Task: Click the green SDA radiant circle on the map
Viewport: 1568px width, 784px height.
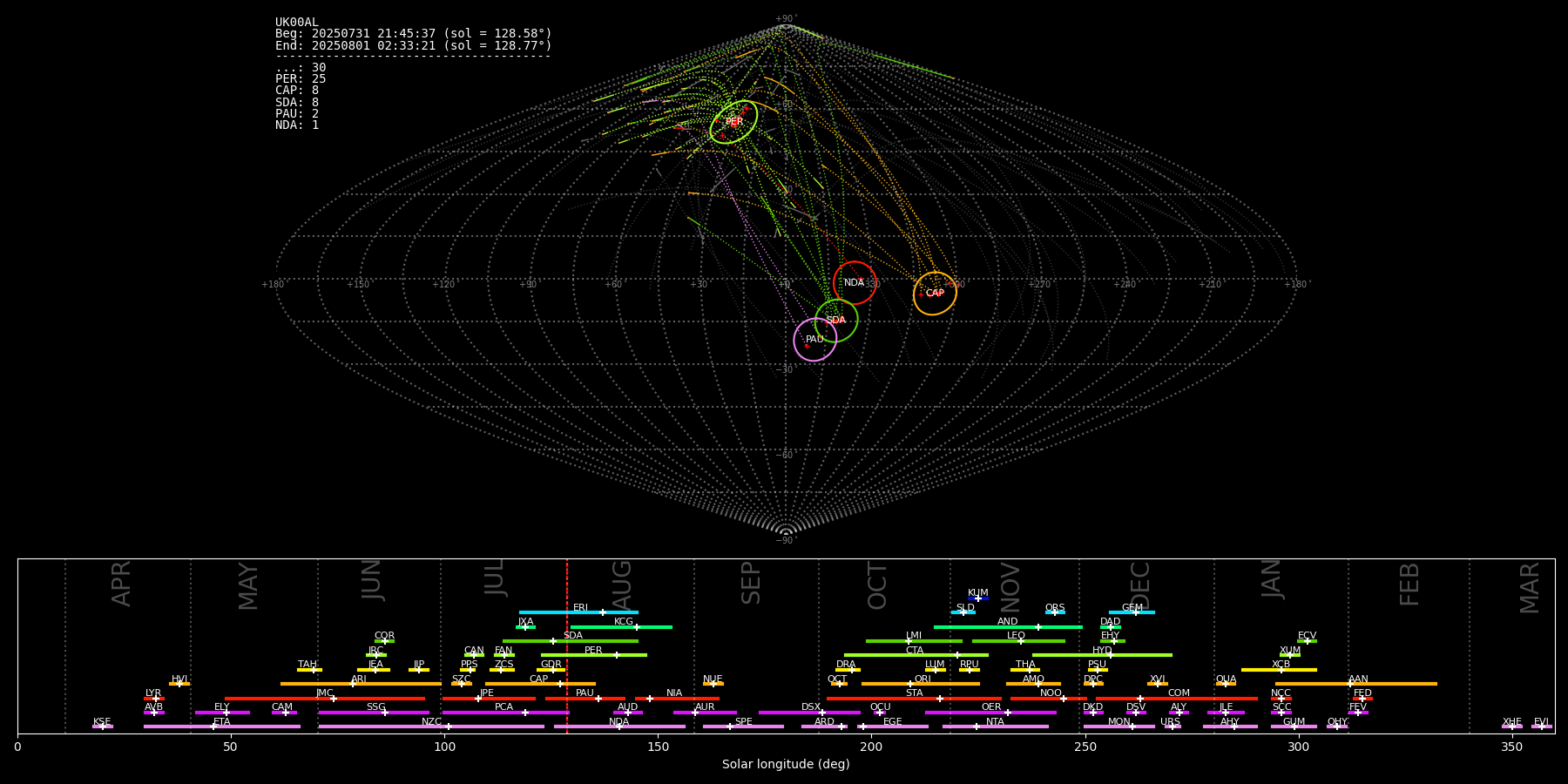Action: (836, 320)
